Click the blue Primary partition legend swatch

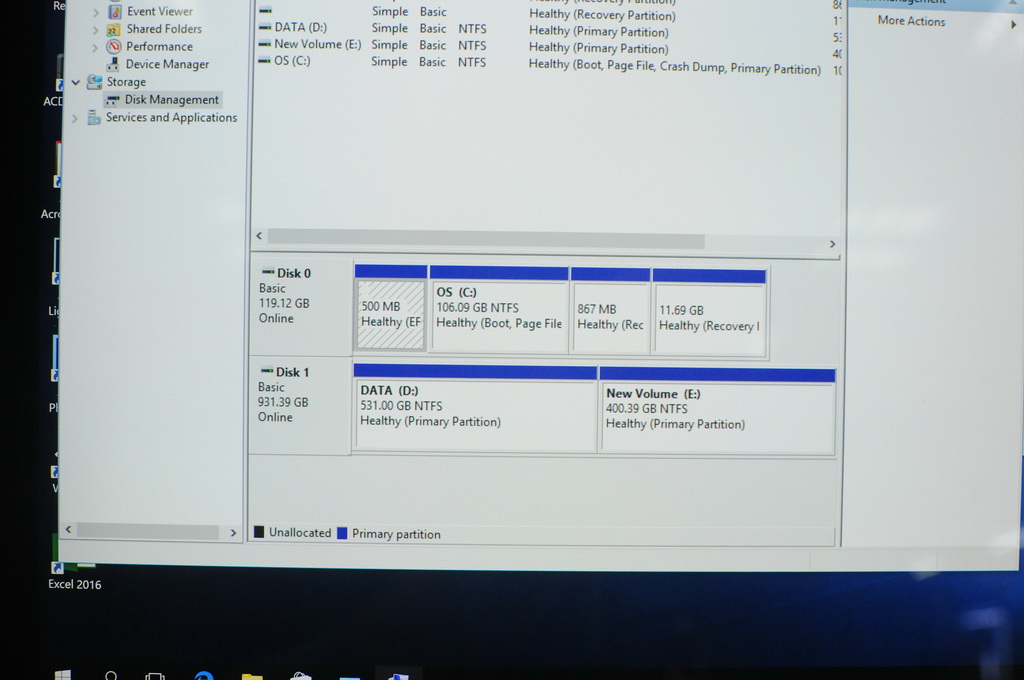pyautogui.click(x=342, y=533)
